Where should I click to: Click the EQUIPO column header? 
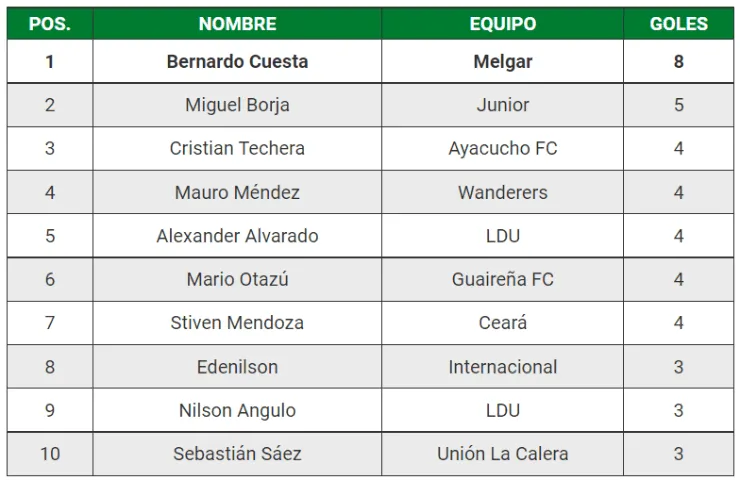pos(502,24)
